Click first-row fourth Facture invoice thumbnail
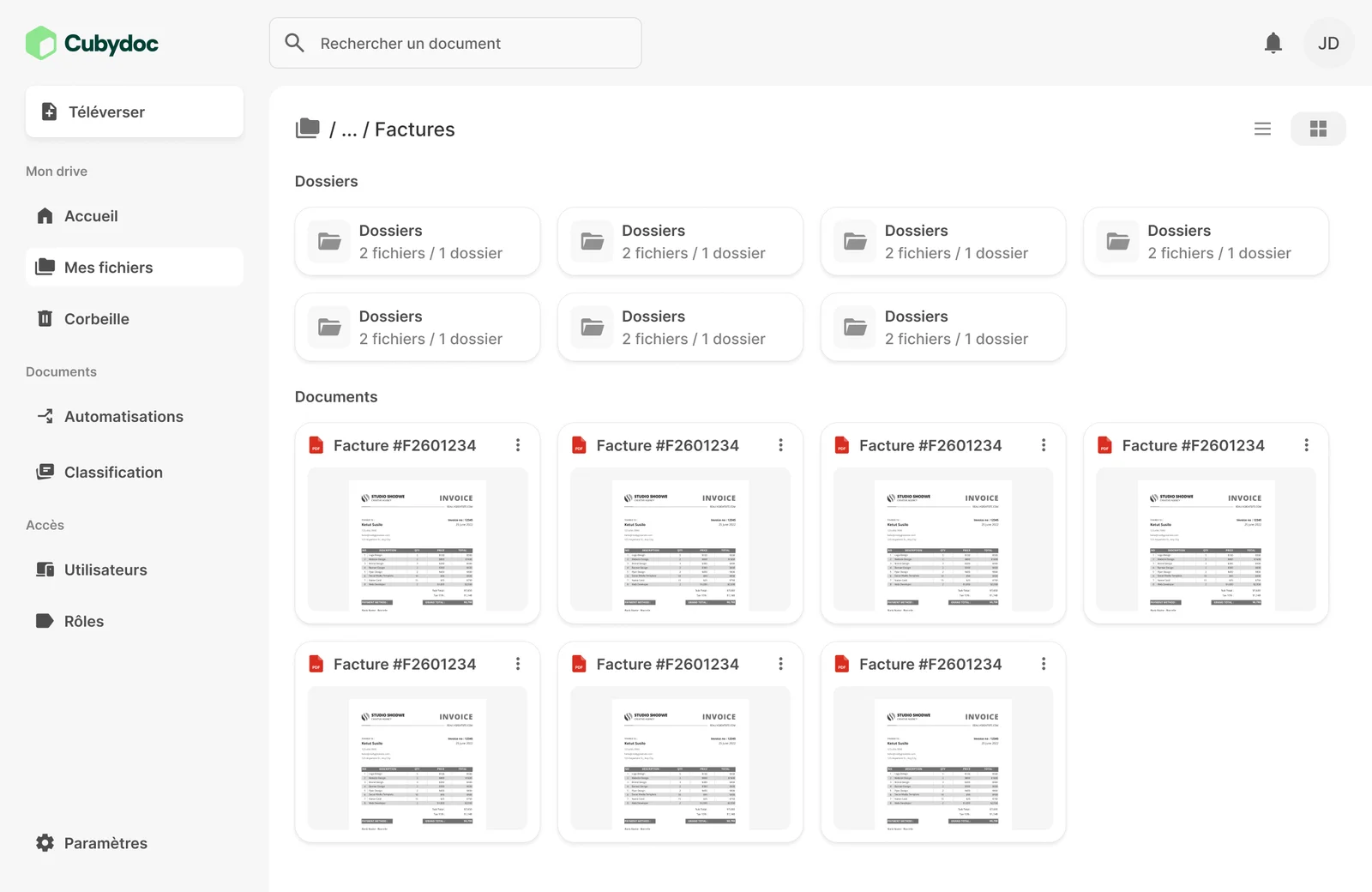This screenshot has height=892, width=1372. 1207,539
